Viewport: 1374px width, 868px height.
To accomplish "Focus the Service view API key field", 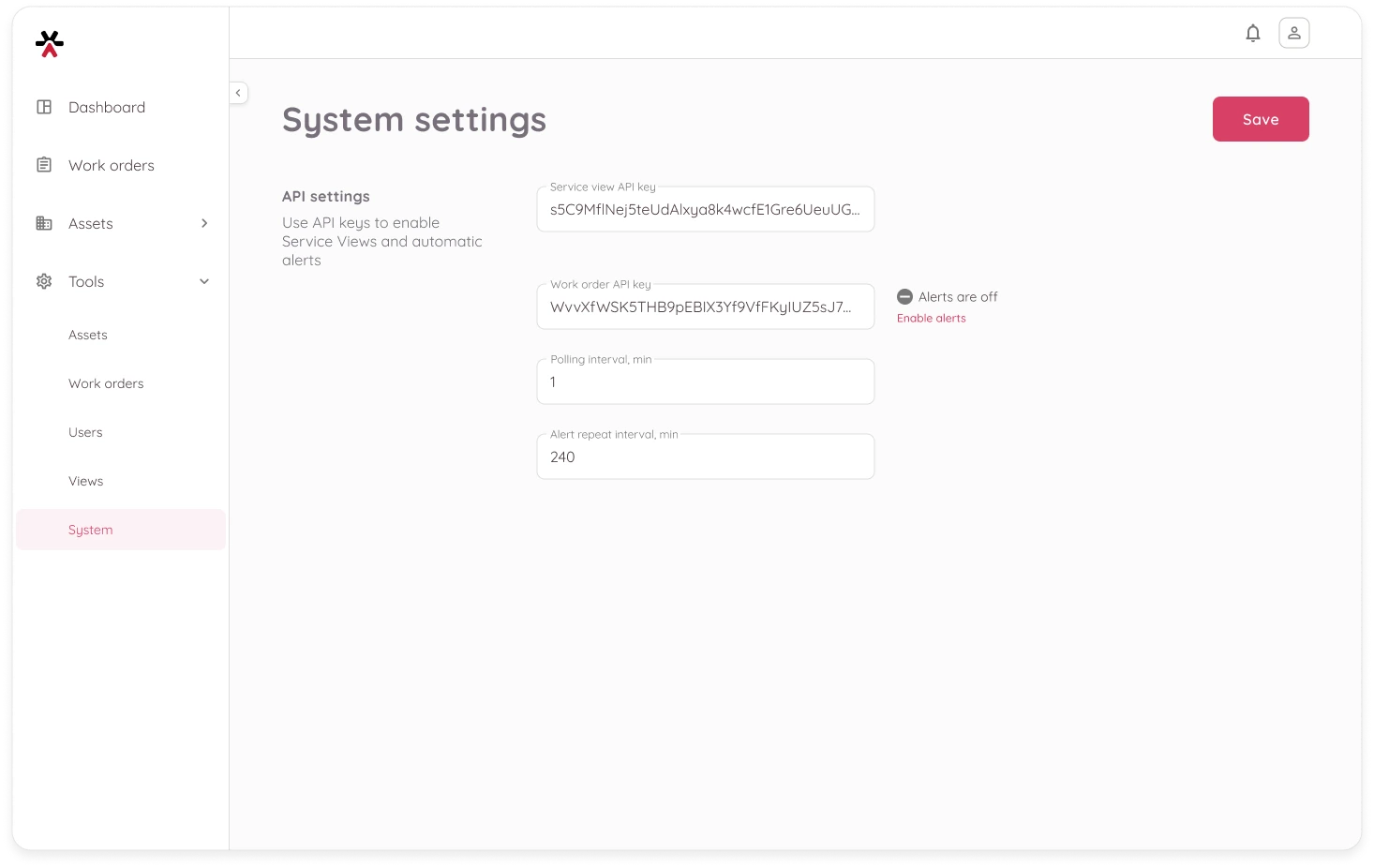I will [x=705, y=210].
